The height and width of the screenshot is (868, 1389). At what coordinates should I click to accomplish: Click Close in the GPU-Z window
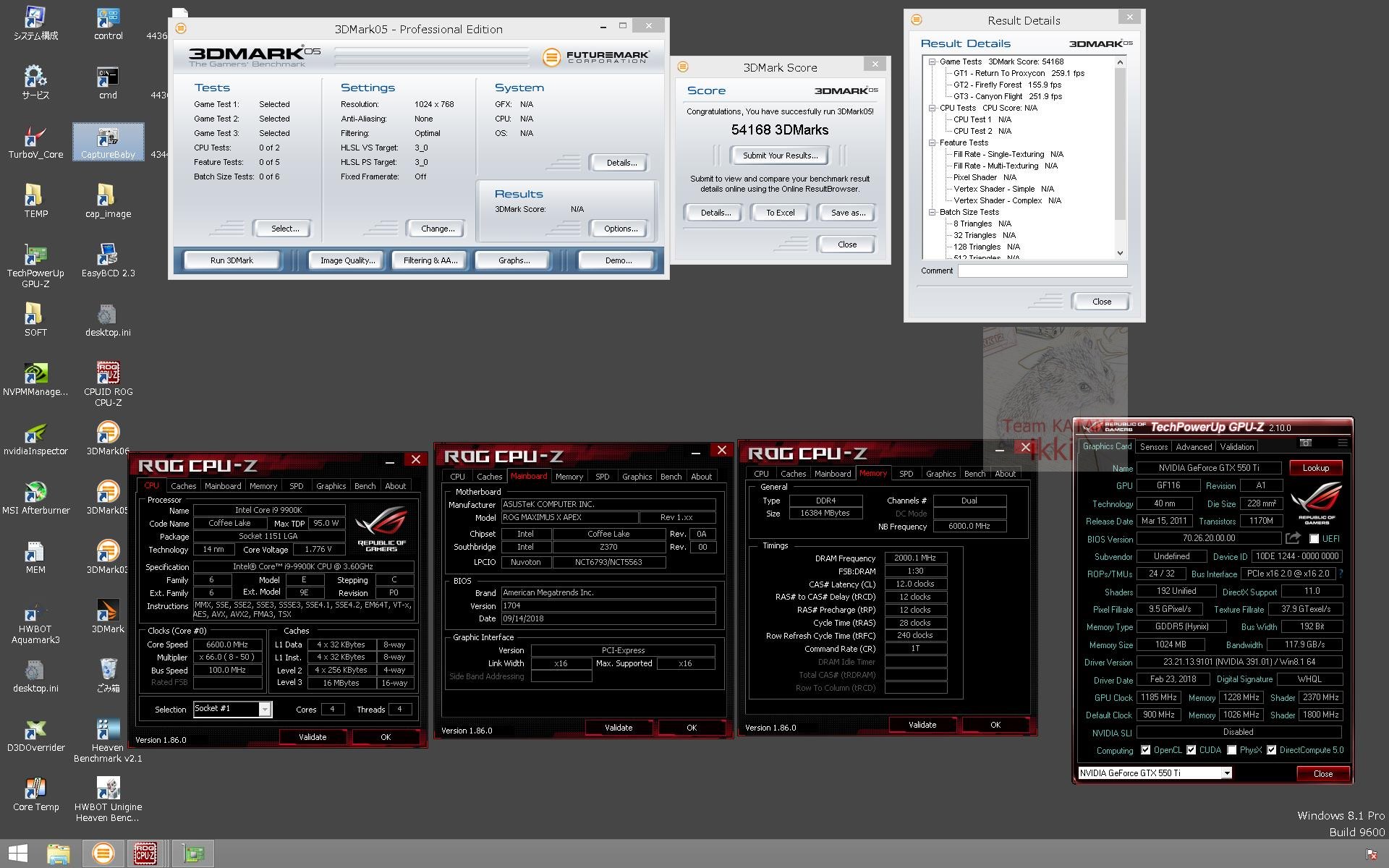click(1322, 773)
